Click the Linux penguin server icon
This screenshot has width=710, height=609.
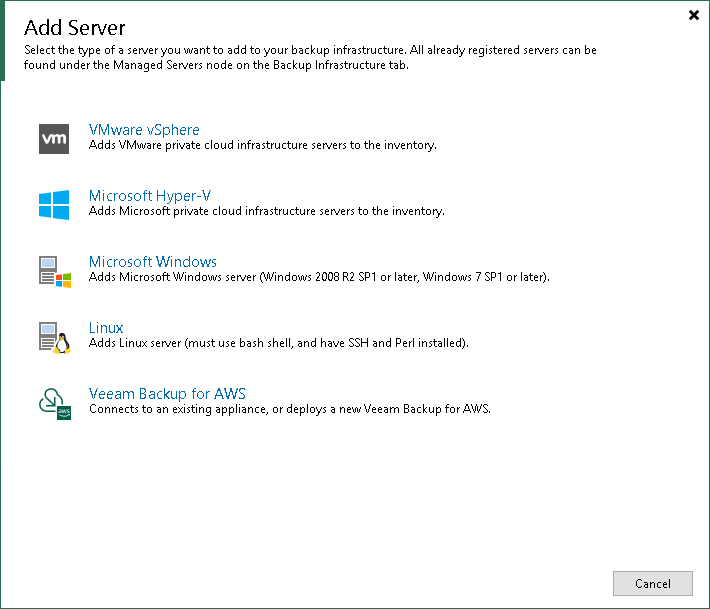55,338
